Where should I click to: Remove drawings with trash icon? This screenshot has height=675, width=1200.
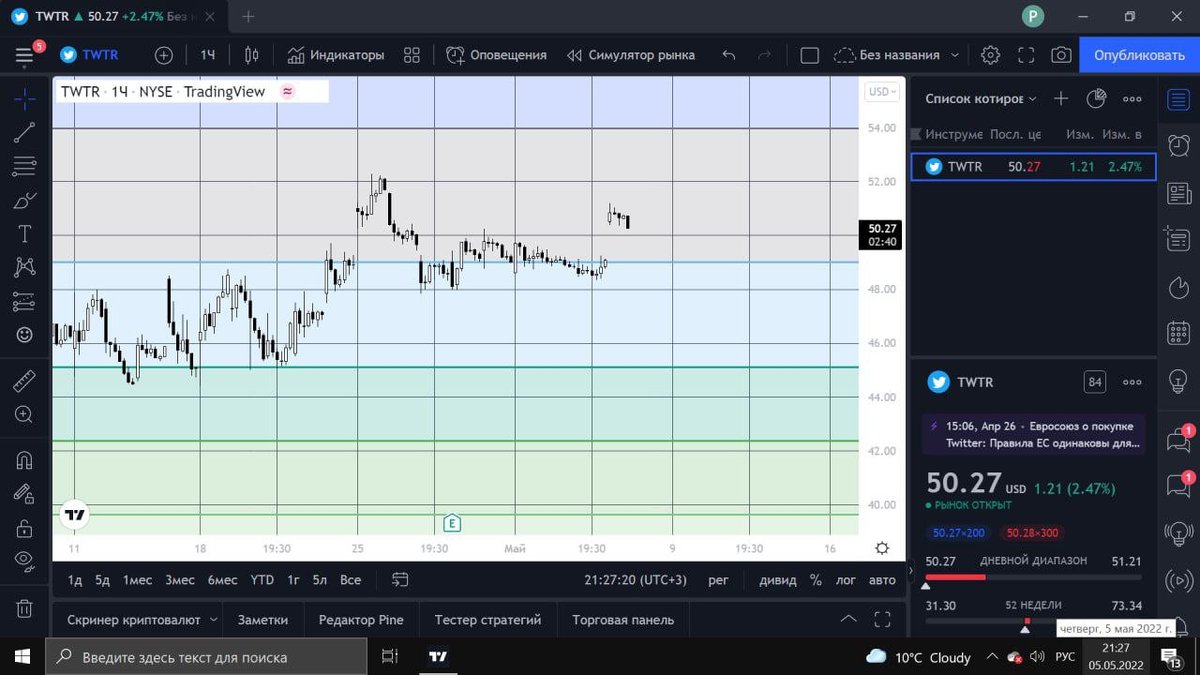click(25, 607)
